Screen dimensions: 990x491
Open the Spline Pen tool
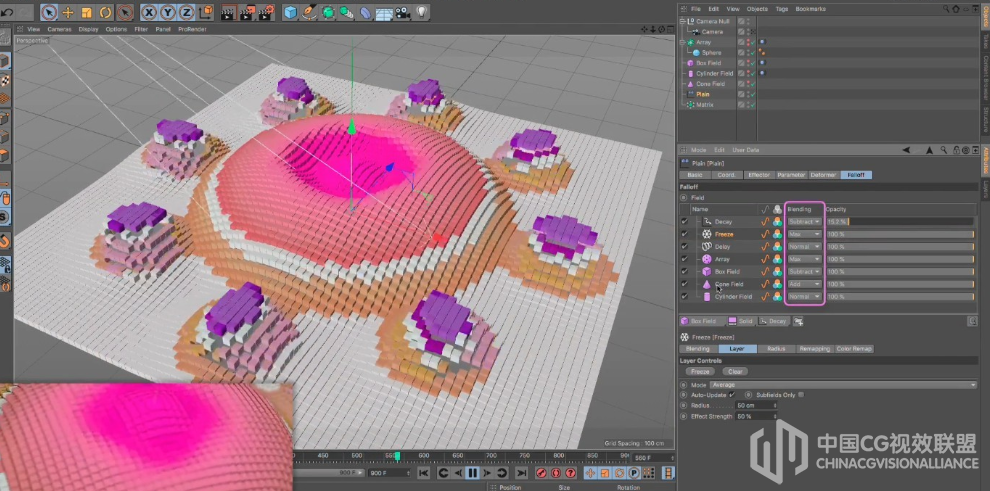309,12
